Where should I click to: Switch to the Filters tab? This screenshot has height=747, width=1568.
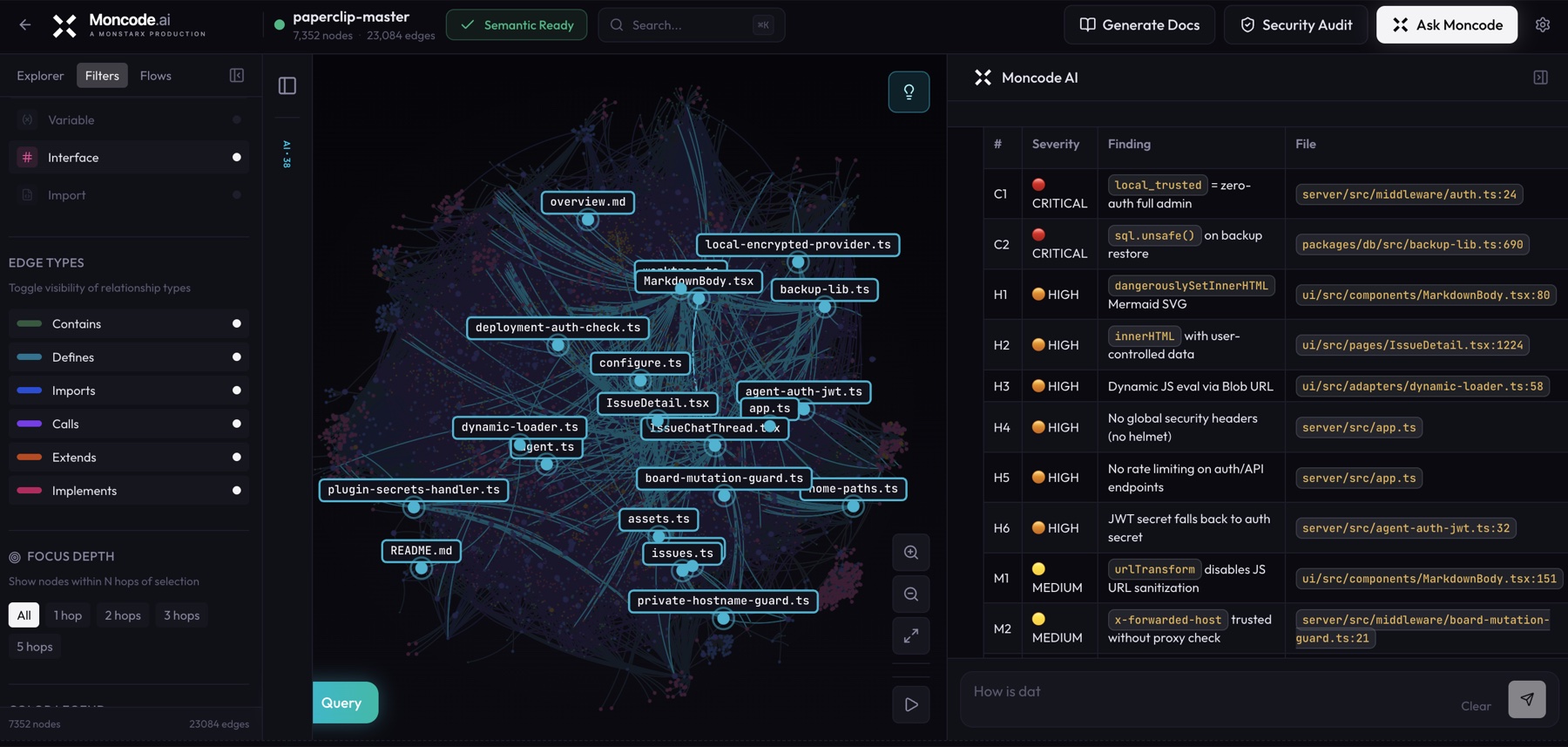[x=102, y=75]
